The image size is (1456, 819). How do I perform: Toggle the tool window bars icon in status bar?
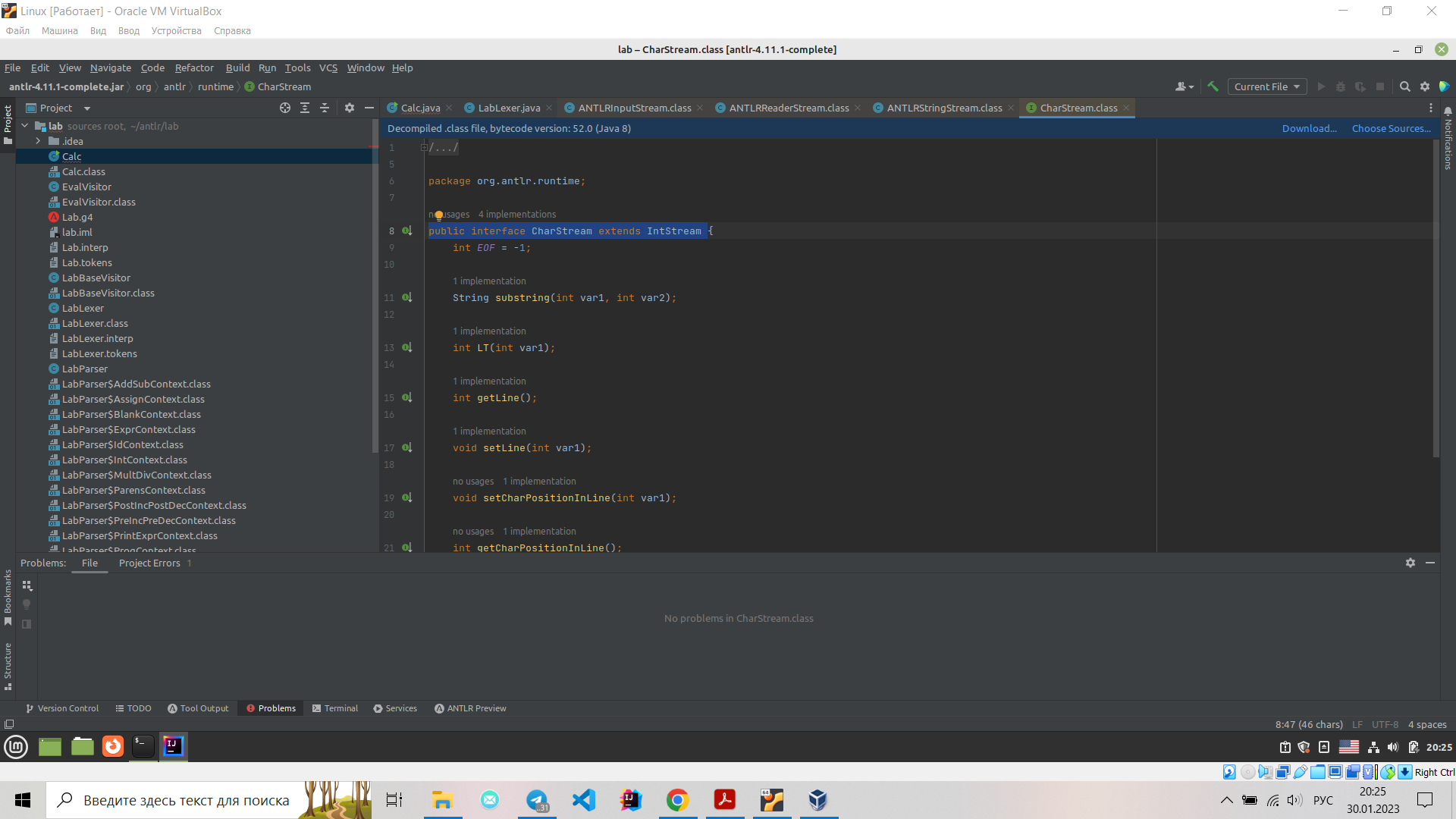click(9, 724)
